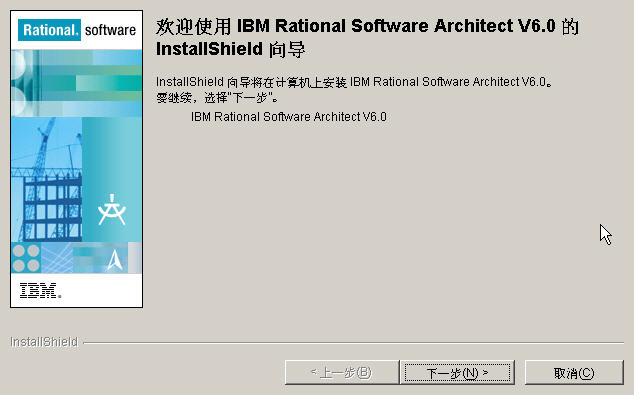Viewport: 634px width, 395px height.
Task: Click the disabled < 上一步(B) button
Action: [x=342, y=372]
